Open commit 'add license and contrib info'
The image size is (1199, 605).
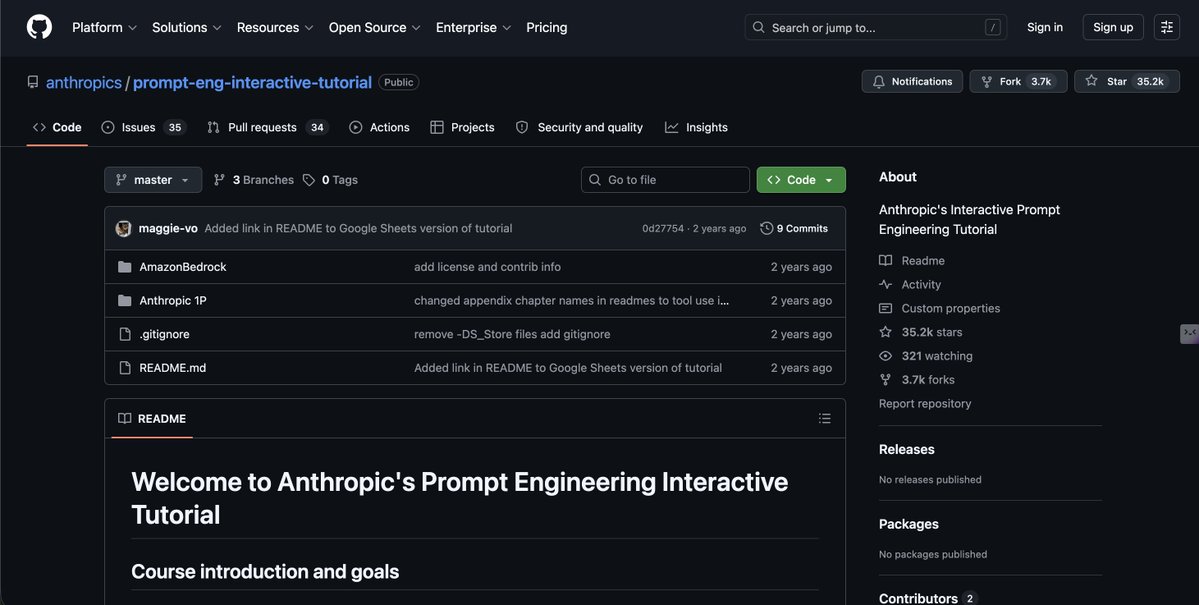(487, 267)
